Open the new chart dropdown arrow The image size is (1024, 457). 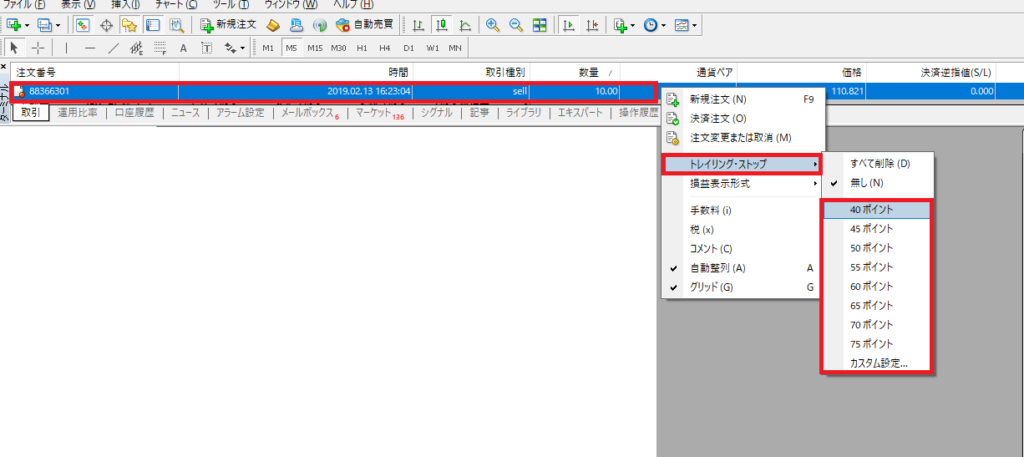click(26, 24)
